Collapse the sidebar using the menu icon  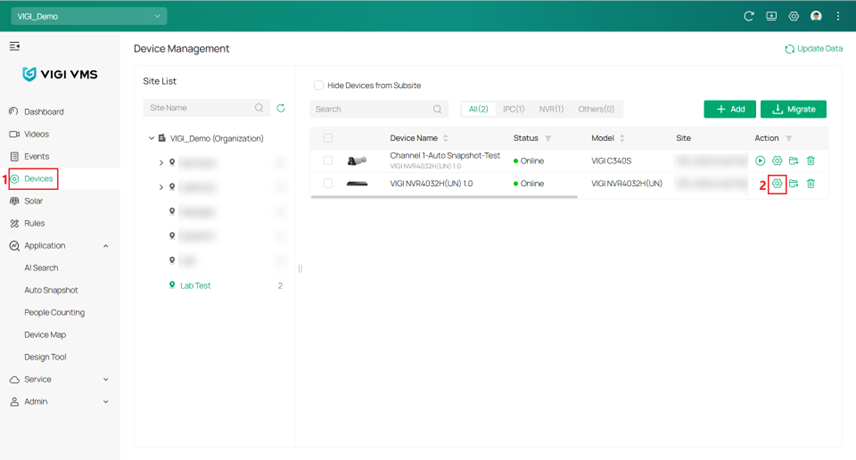coord(15,46)
